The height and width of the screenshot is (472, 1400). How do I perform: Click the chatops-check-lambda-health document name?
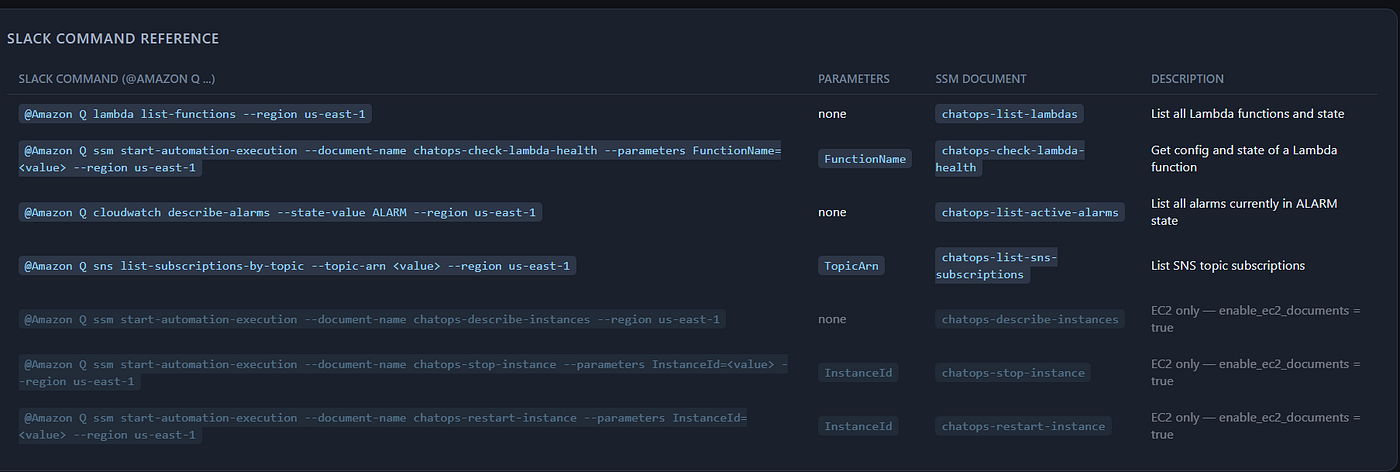[x=1010, y=159]
